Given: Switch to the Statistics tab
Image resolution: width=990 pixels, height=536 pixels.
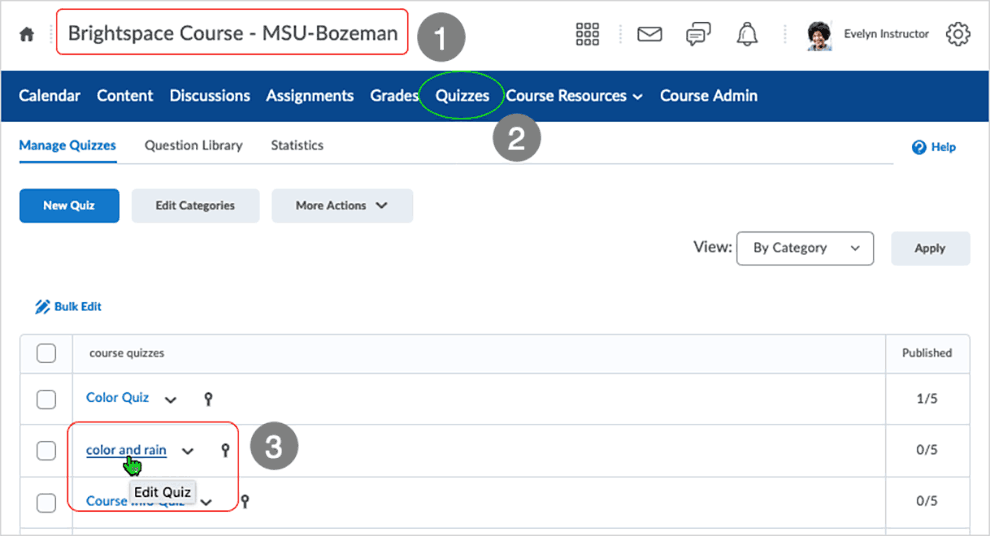Looking at the screenshot, I should (297, 146).
